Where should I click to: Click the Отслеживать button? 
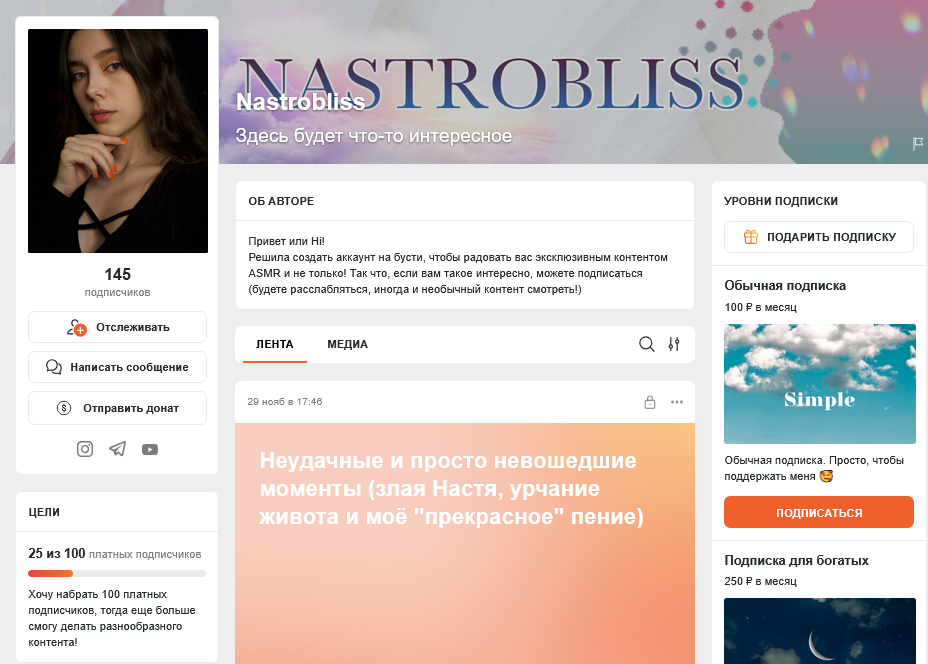[117, 327]
